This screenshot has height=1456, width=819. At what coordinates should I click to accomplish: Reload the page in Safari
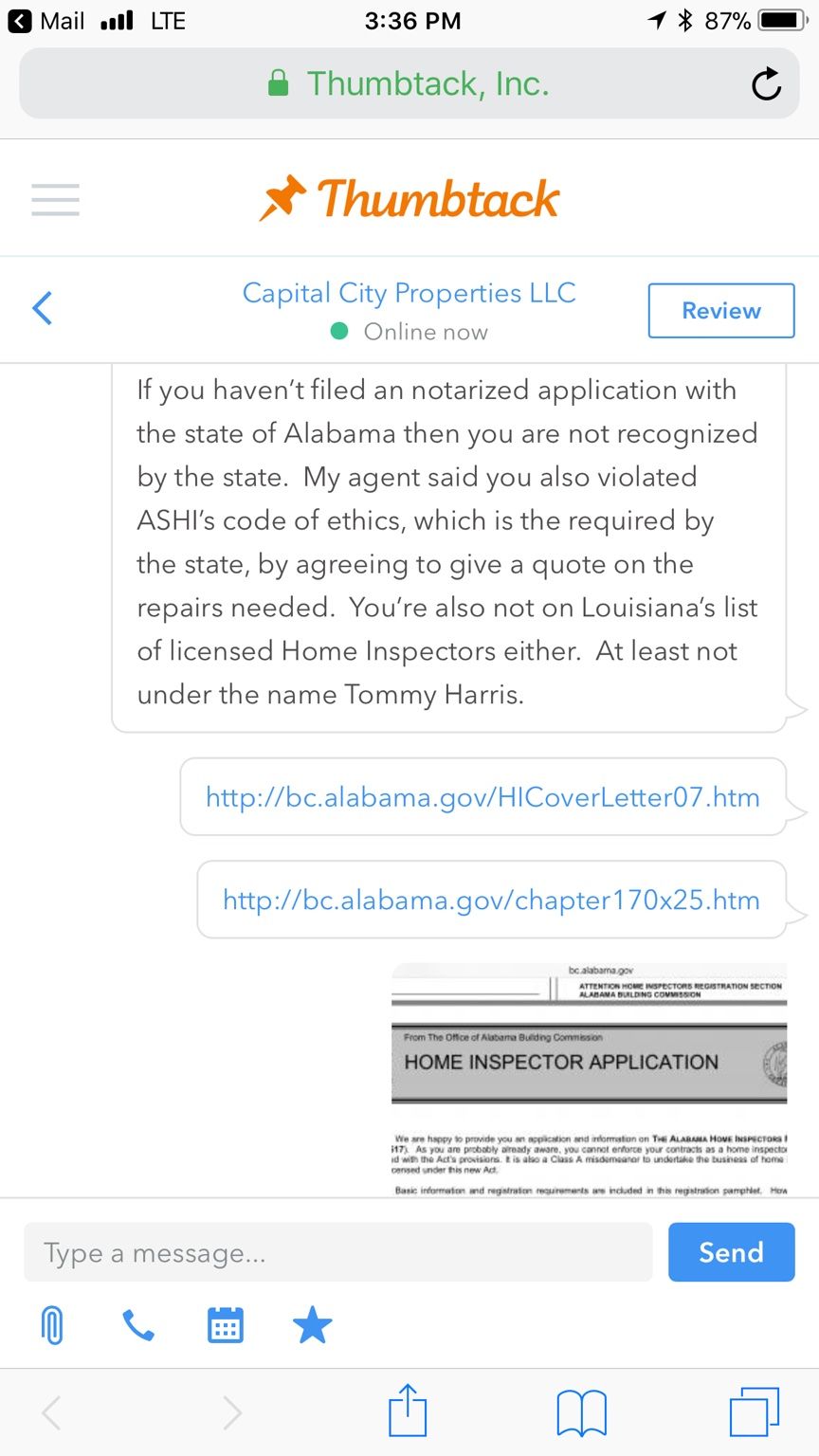click(766, 84)
